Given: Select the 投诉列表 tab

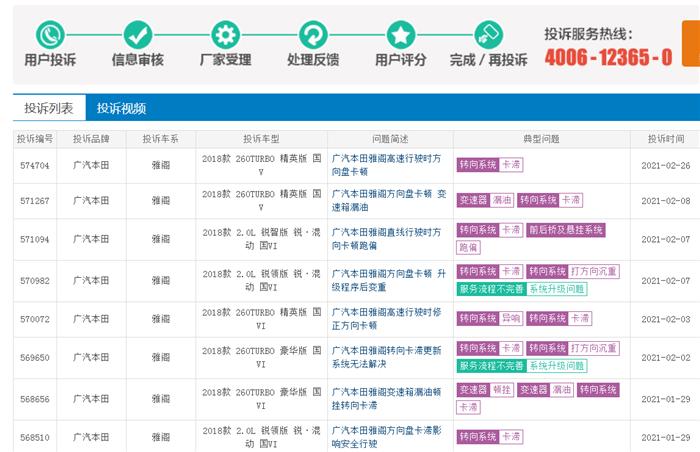Looking at the screenshot, I should coord(49,108).
